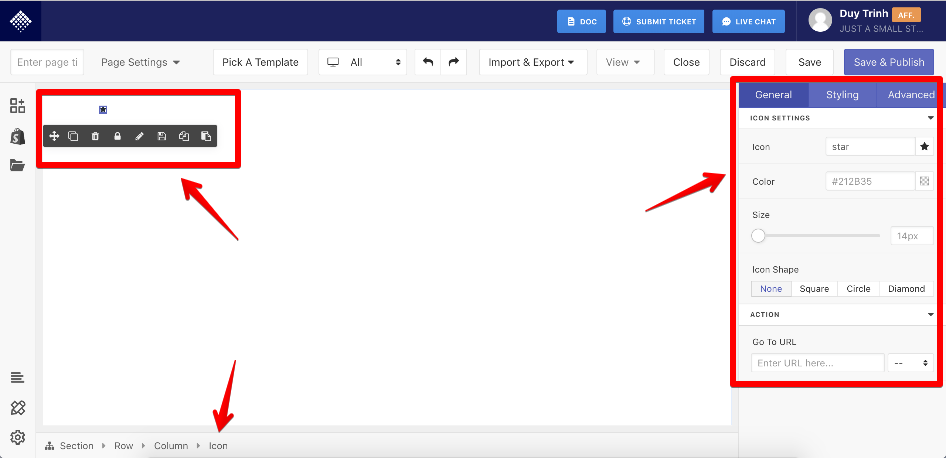Click the Go To URL input field
946x458 pixels.
[817, 363]
